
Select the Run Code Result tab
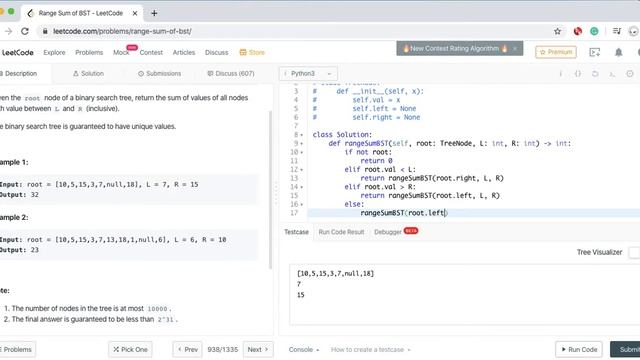pos(341,232)
